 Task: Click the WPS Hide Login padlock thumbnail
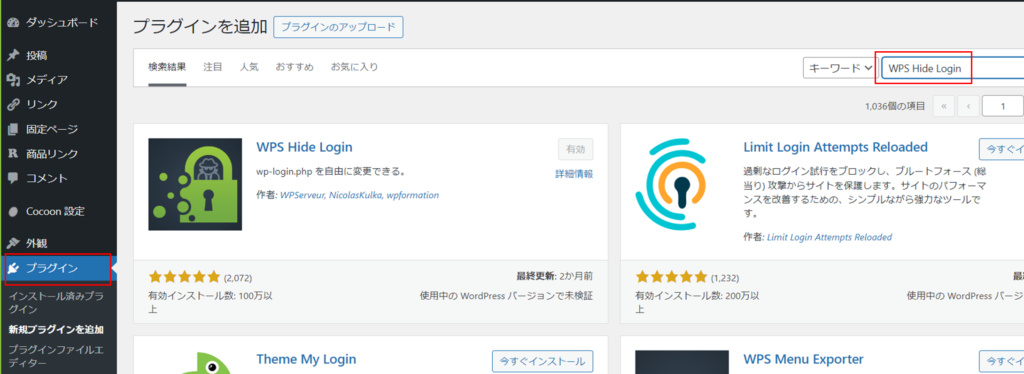(195, 184)
